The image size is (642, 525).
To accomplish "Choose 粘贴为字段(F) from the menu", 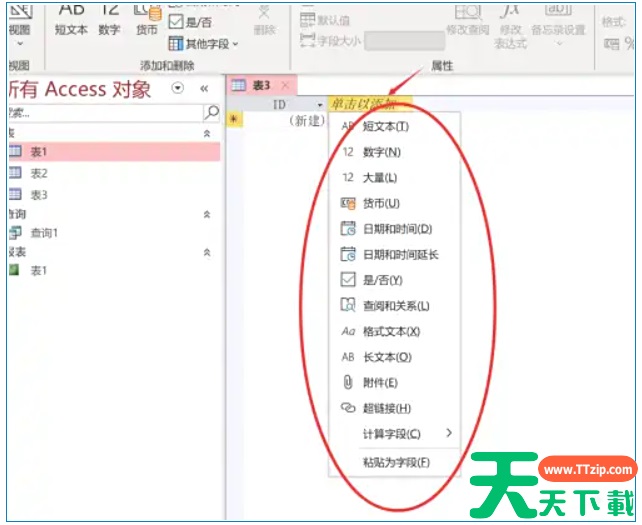I will (394, 463).
